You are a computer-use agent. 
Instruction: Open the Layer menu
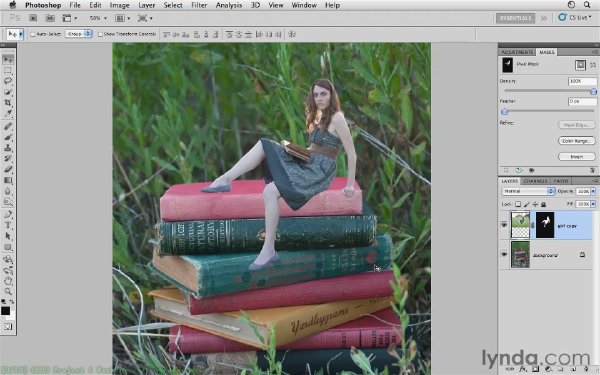point(147,5)
